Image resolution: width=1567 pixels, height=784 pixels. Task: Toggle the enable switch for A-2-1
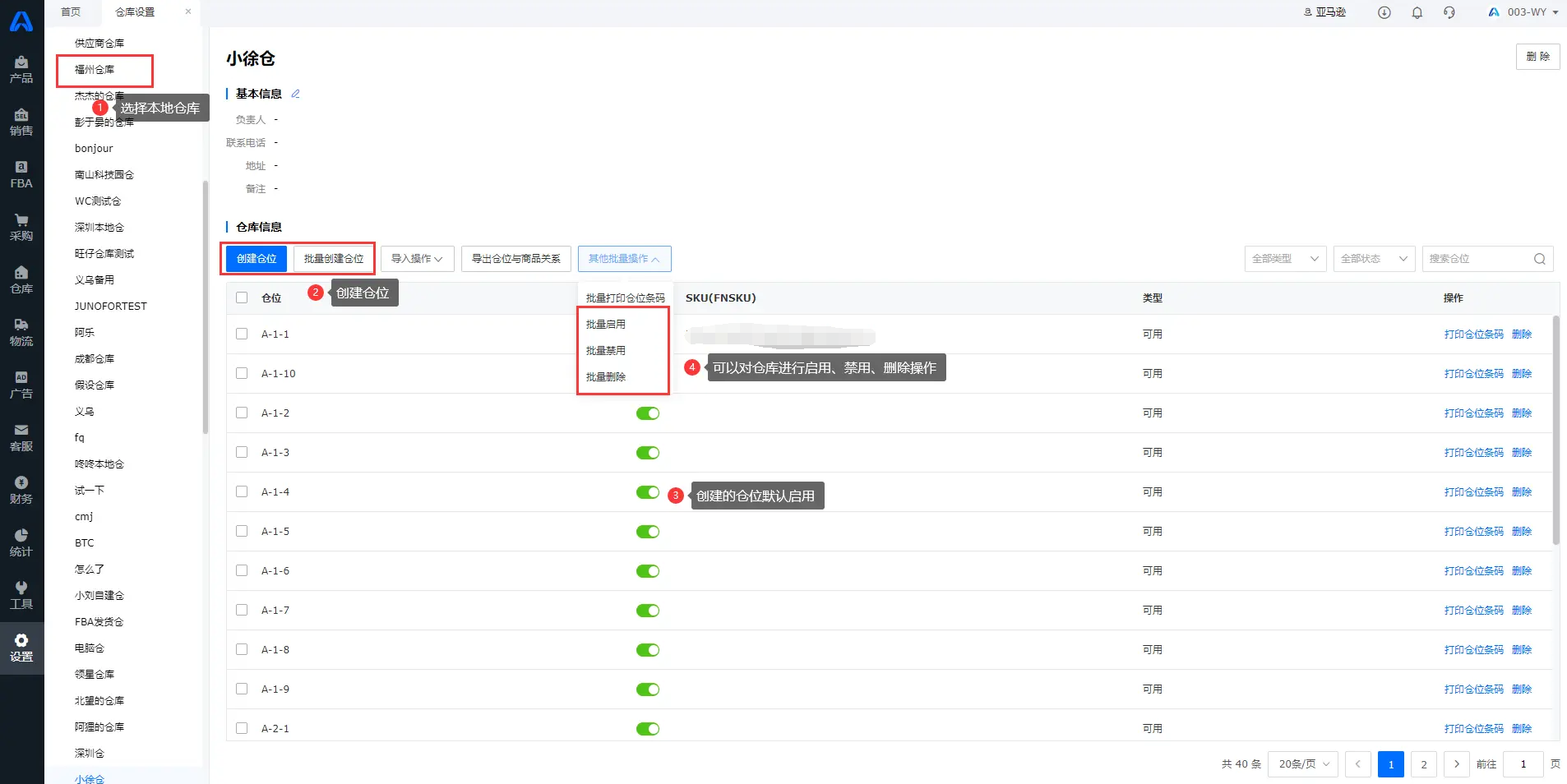[648, 729]
